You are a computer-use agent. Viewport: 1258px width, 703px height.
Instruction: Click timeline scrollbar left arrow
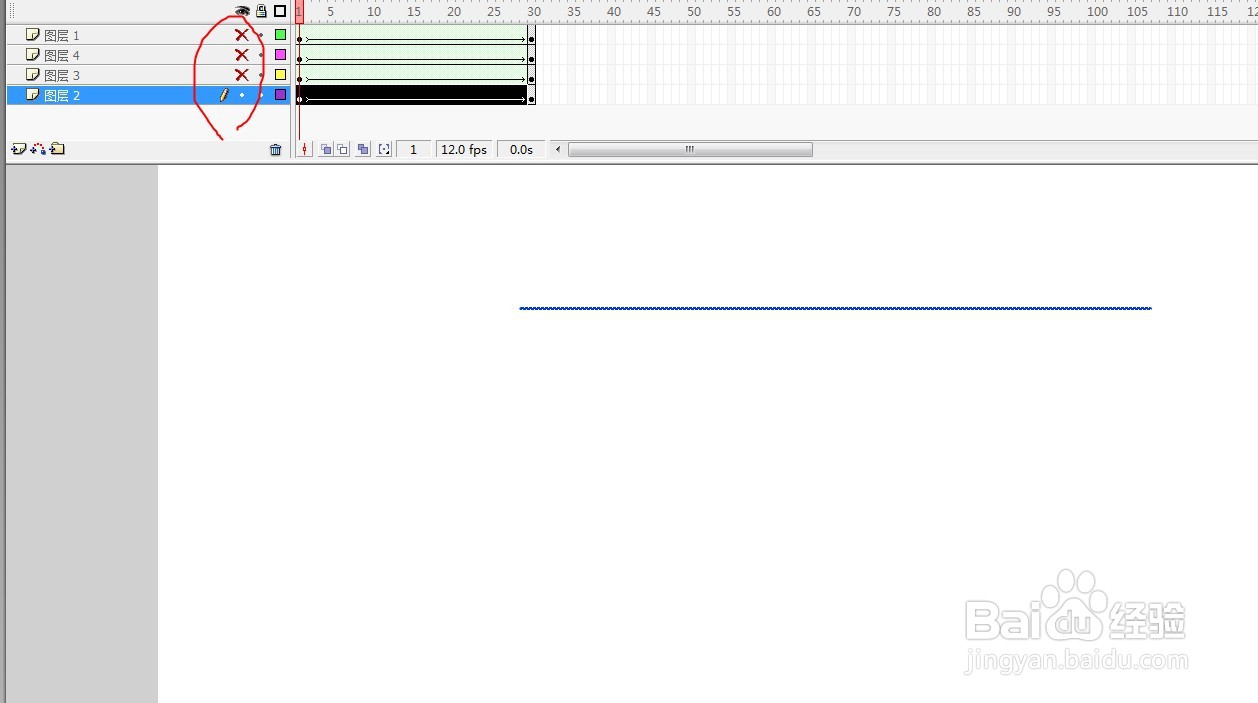point(558,149)
